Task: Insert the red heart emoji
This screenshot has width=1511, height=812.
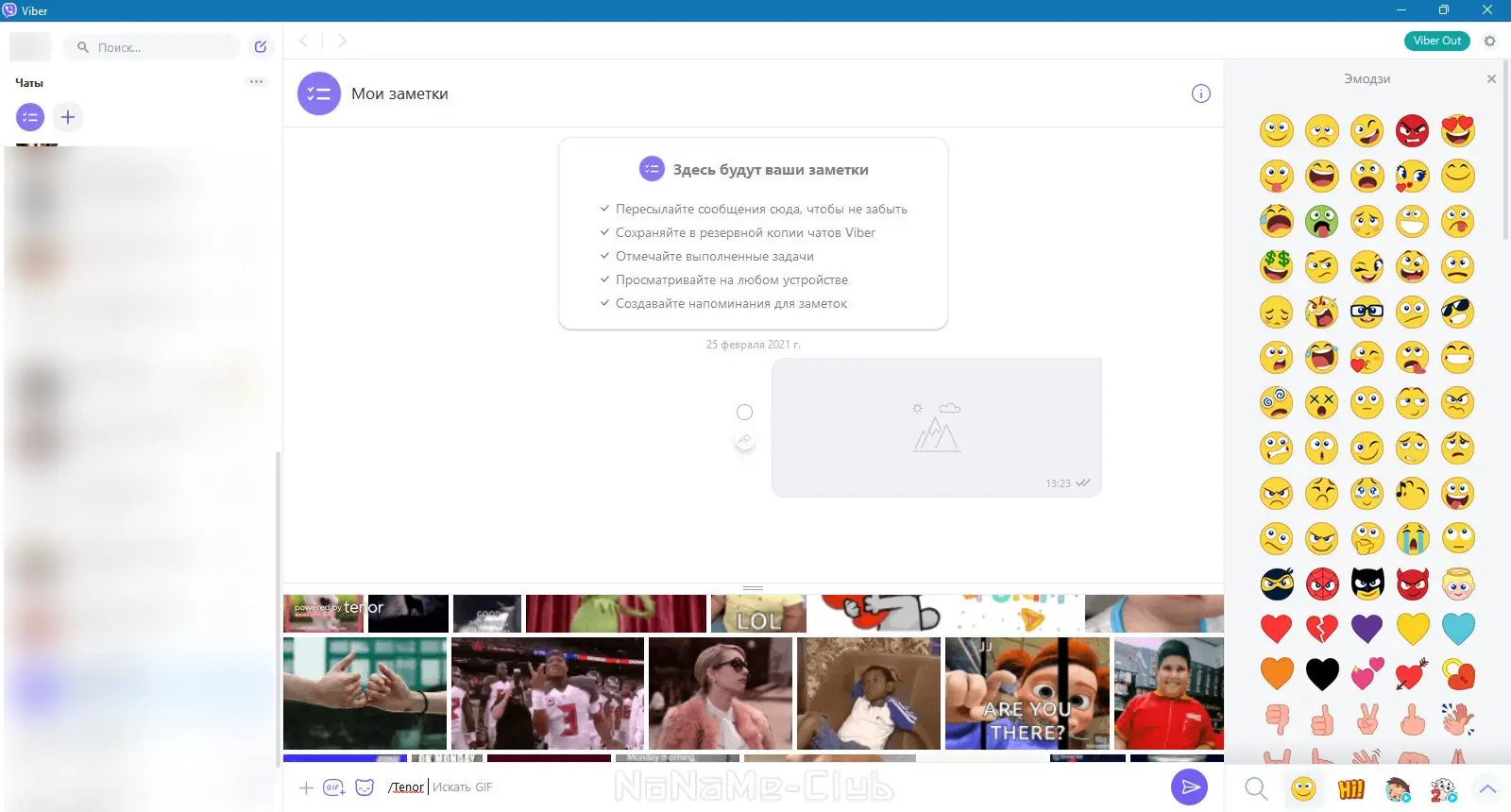Action: (1277, 628)
